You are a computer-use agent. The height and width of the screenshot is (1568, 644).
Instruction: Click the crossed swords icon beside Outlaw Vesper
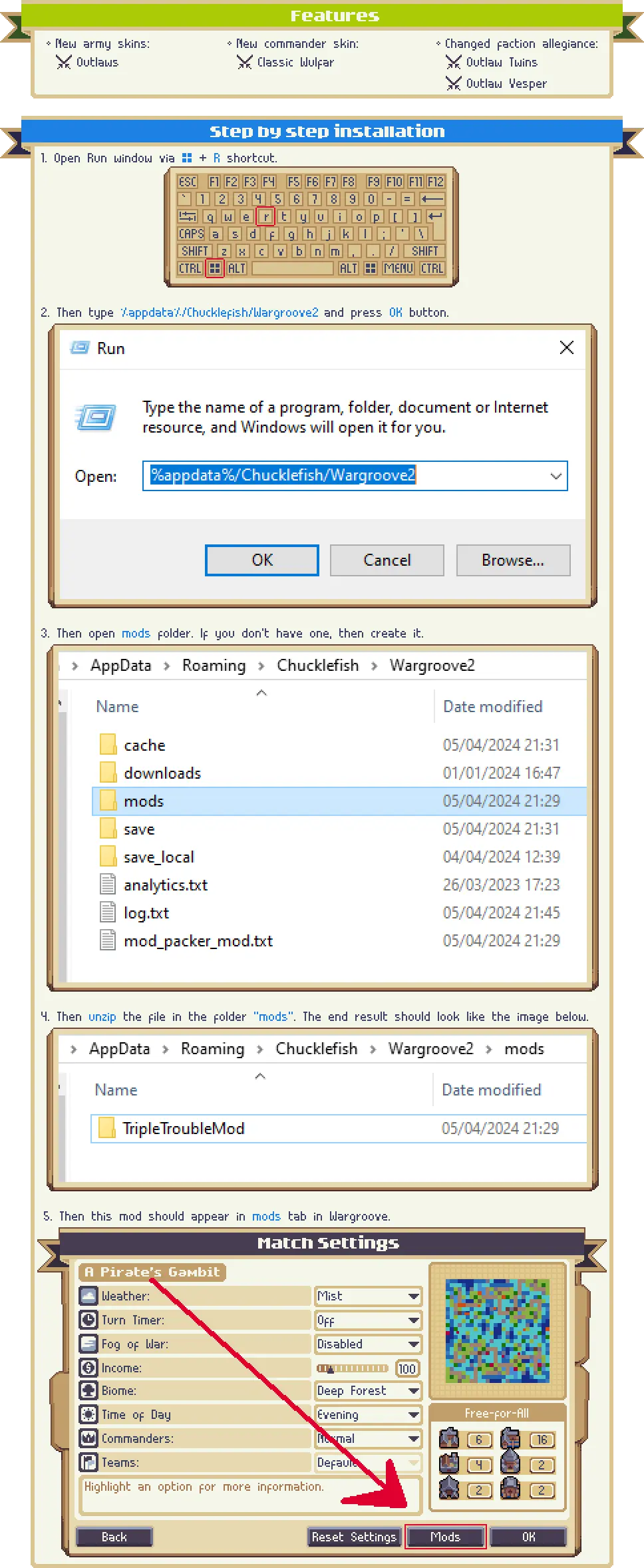pos(454,83)
